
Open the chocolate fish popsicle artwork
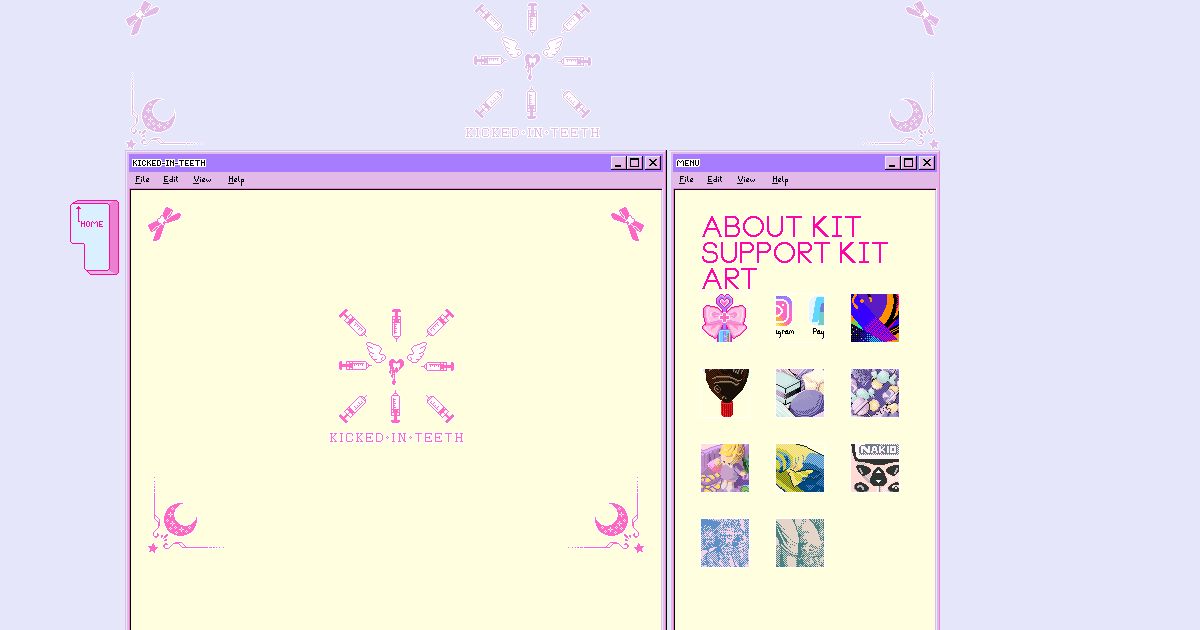[x=725, y=392]
